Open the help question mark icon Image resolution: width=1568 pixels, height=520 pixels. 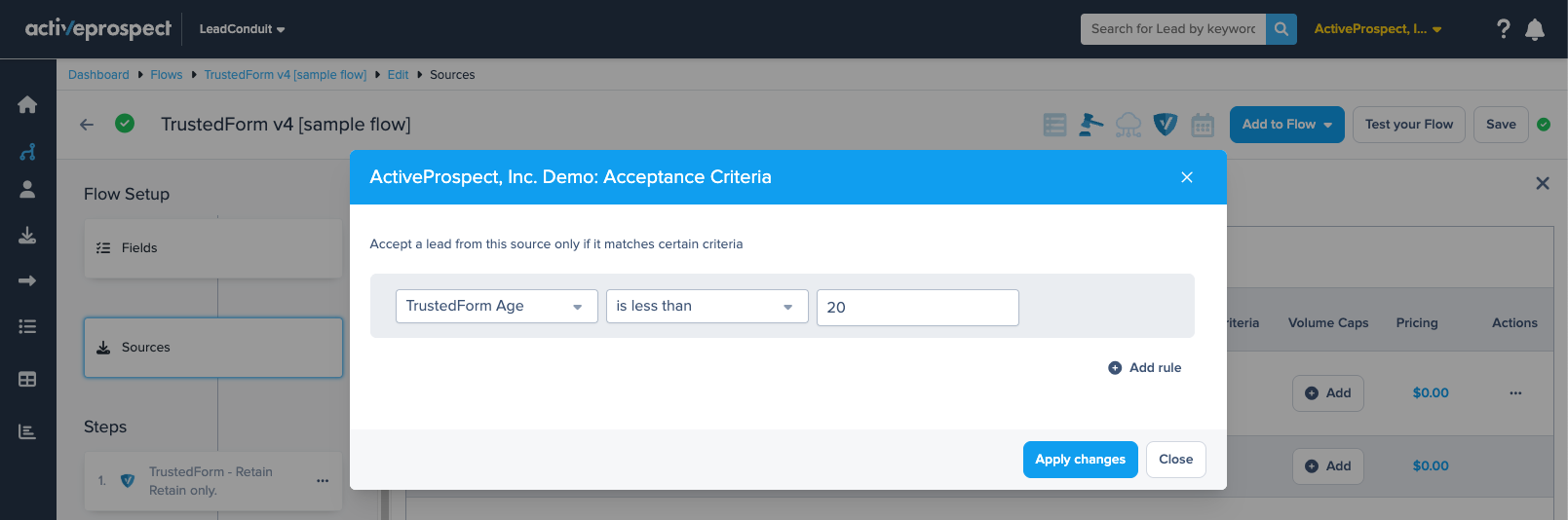1503,29
